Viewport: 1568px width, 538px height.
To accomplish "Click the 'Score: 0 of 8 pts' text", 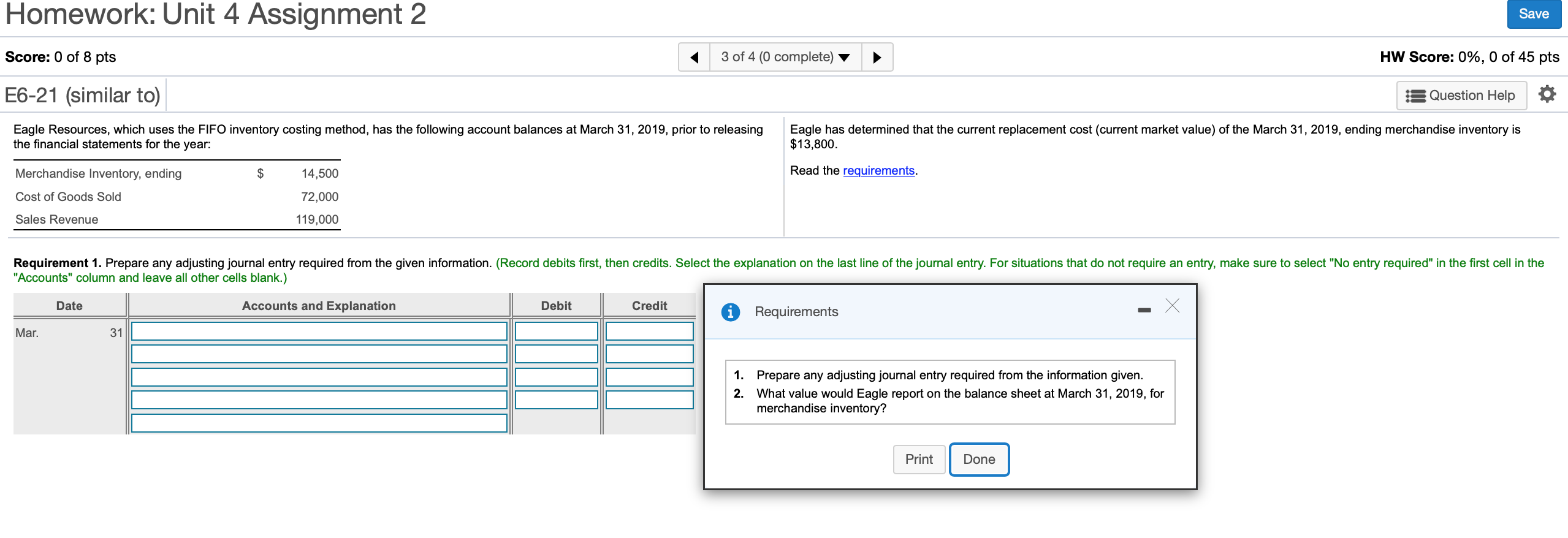I will 61,57.
